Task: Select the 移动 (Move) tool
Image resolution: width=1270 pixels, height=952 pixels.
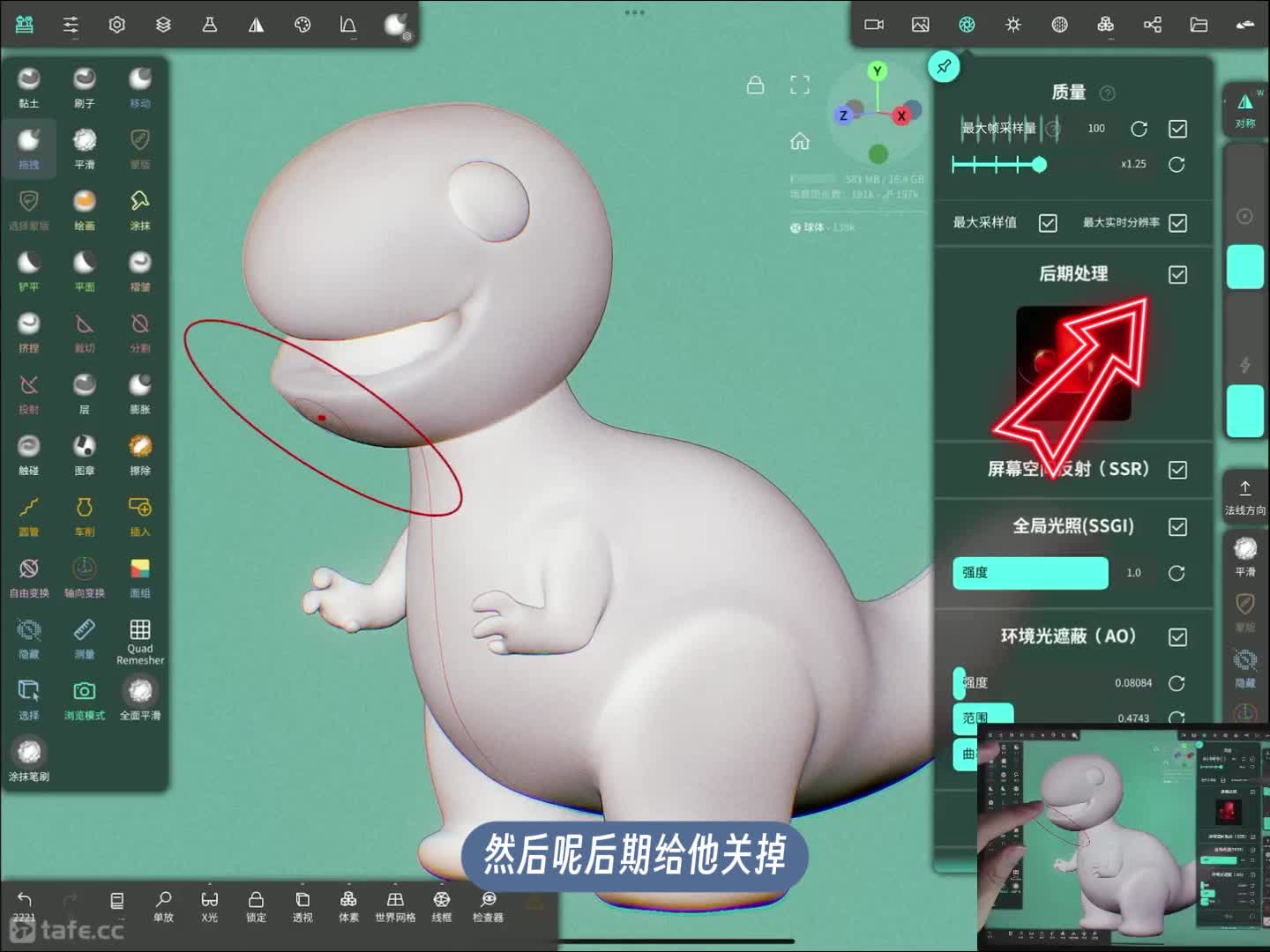Action: click(x=140, y=86)
